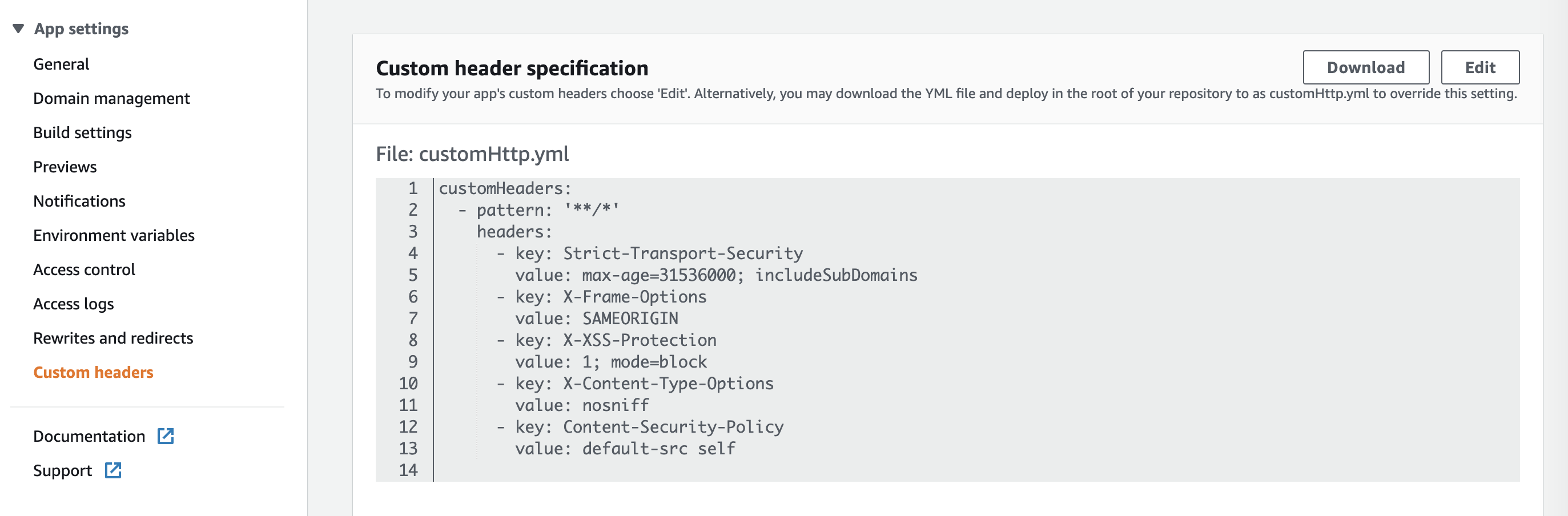The width and height of the screenshot is (1568, 516).
Task: Open General app settings
Action: pyautogui.click(x=61, y=64)
